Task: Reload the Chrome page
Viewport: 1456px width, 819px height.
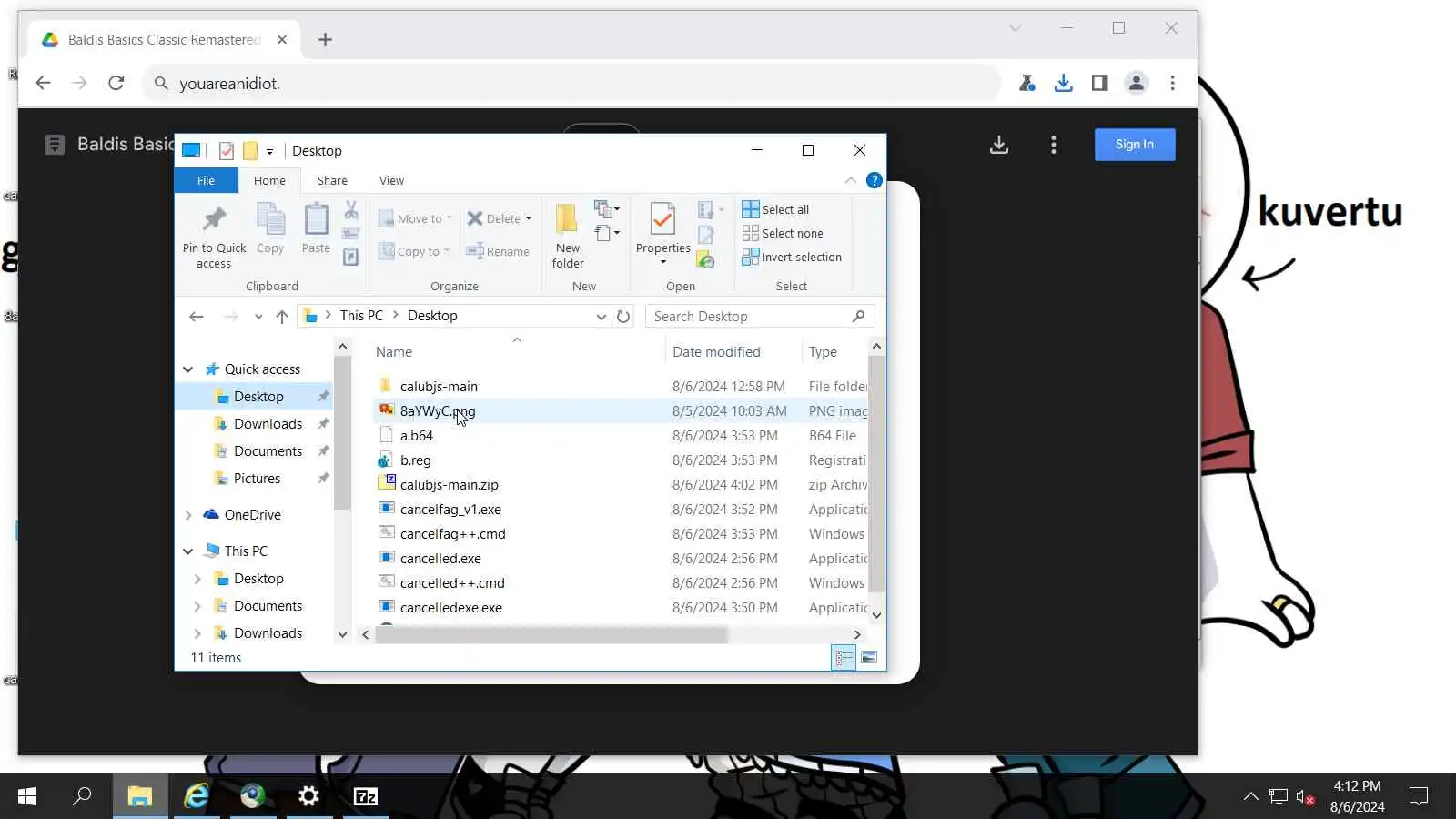Action: (x=116, y=83)
